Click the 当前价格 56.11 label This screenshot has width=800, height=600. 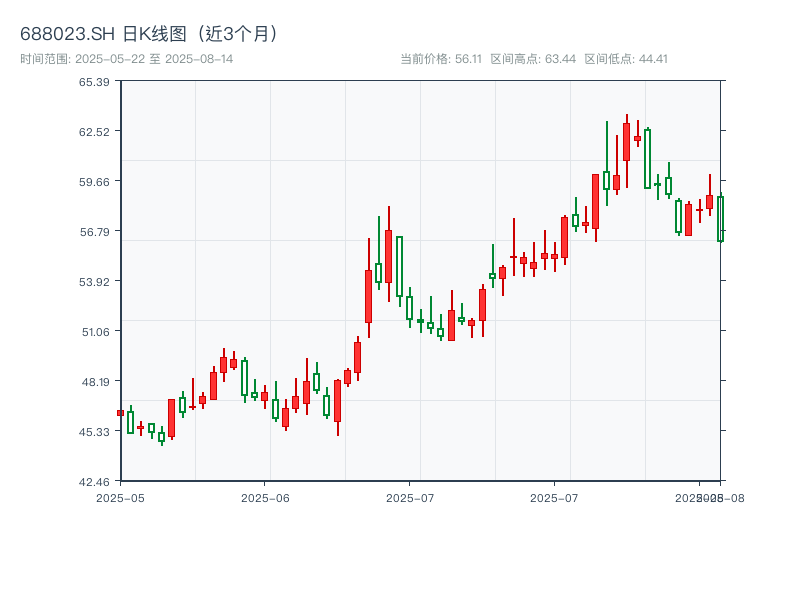point(440,59)
